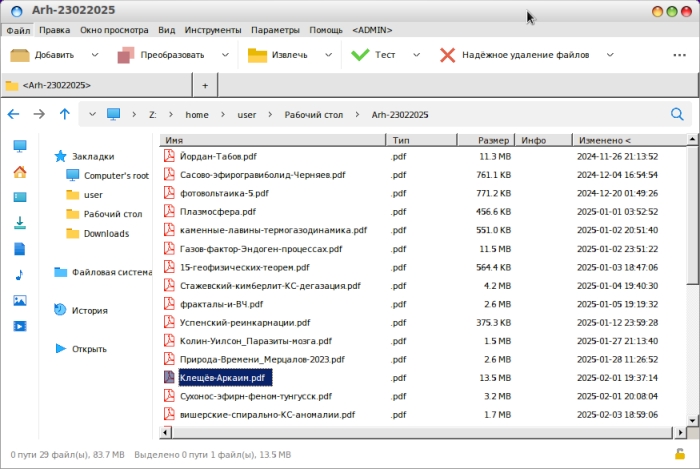
Task: Click the Помощь menu
Action: coord(326,30)
